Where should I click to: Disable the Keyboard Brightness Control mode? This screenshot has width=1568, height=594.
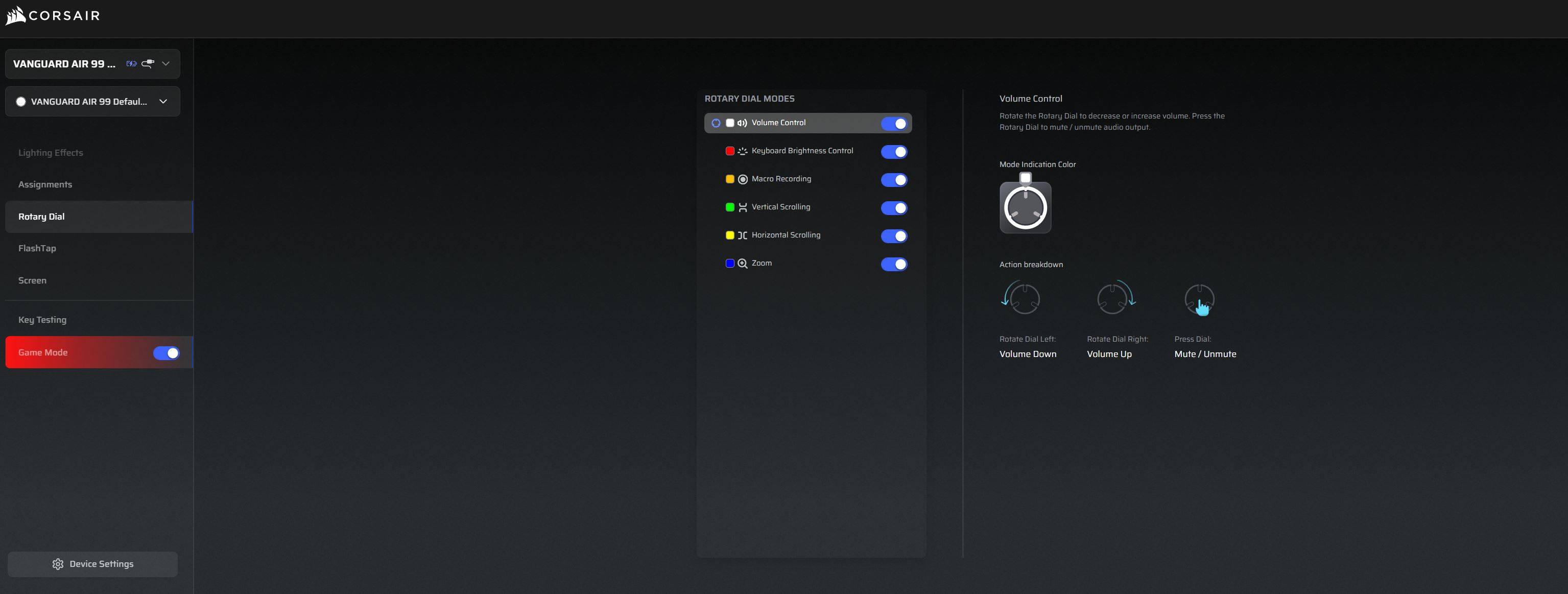point(894,152)
